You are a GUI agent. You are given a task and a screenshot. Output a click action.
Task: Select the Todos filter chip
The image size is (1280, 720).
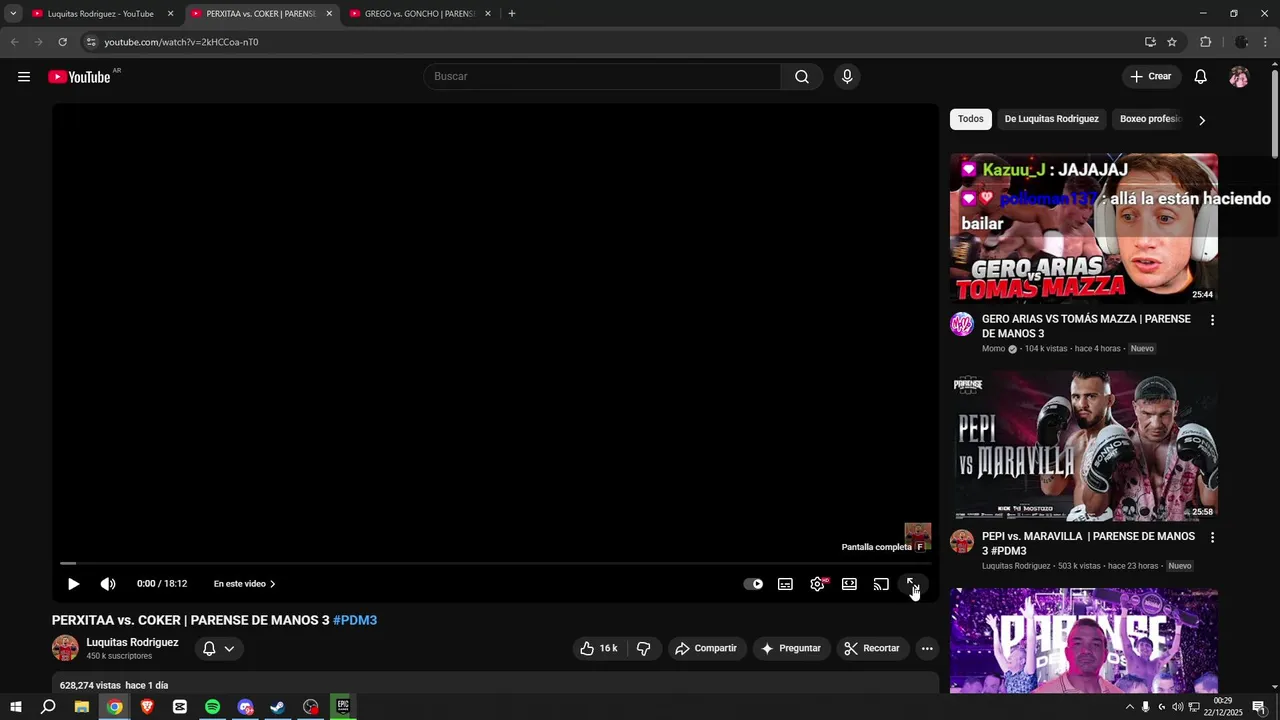(970, 119)
